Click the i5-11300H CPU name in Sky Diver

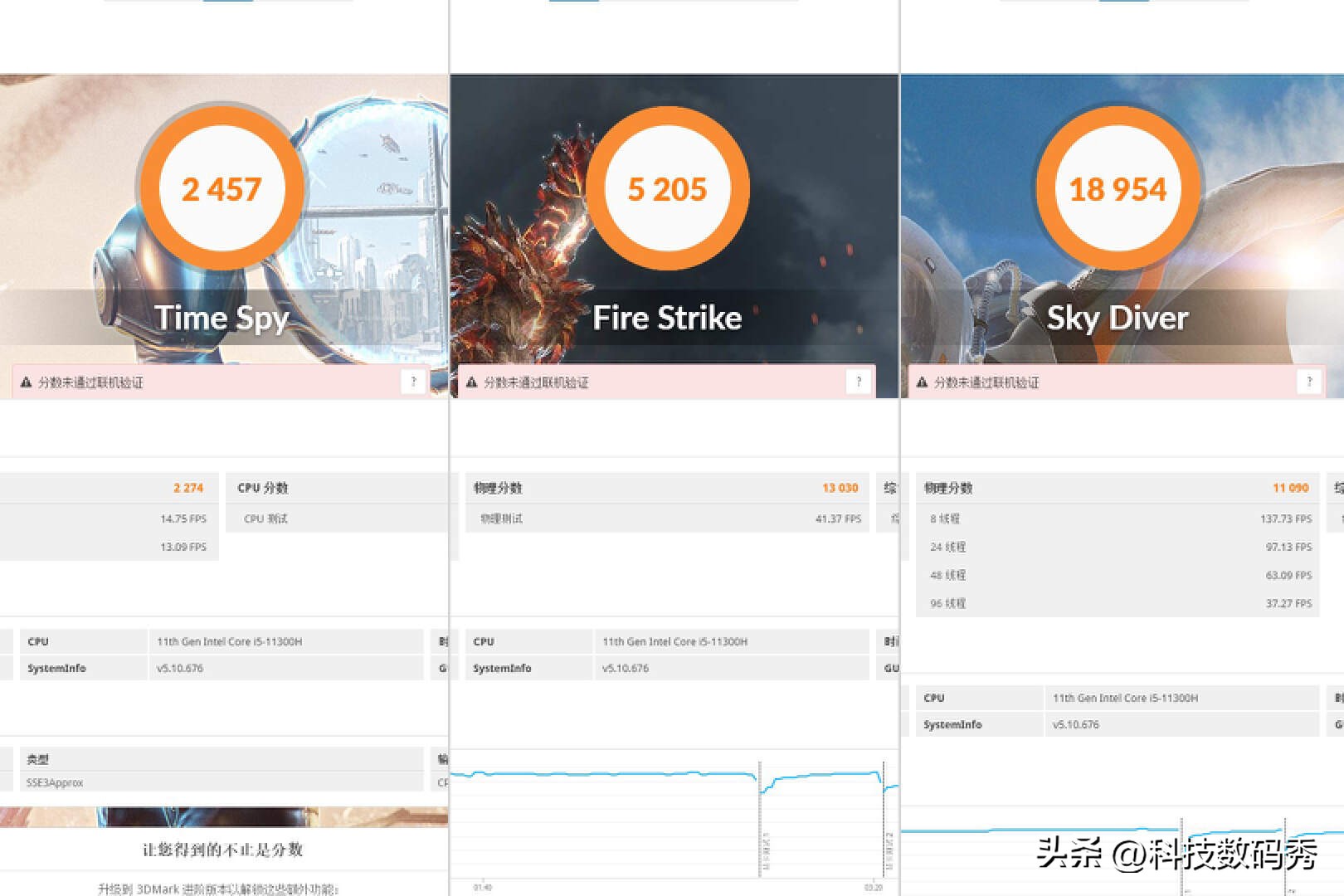click(x=1125, y=698)
